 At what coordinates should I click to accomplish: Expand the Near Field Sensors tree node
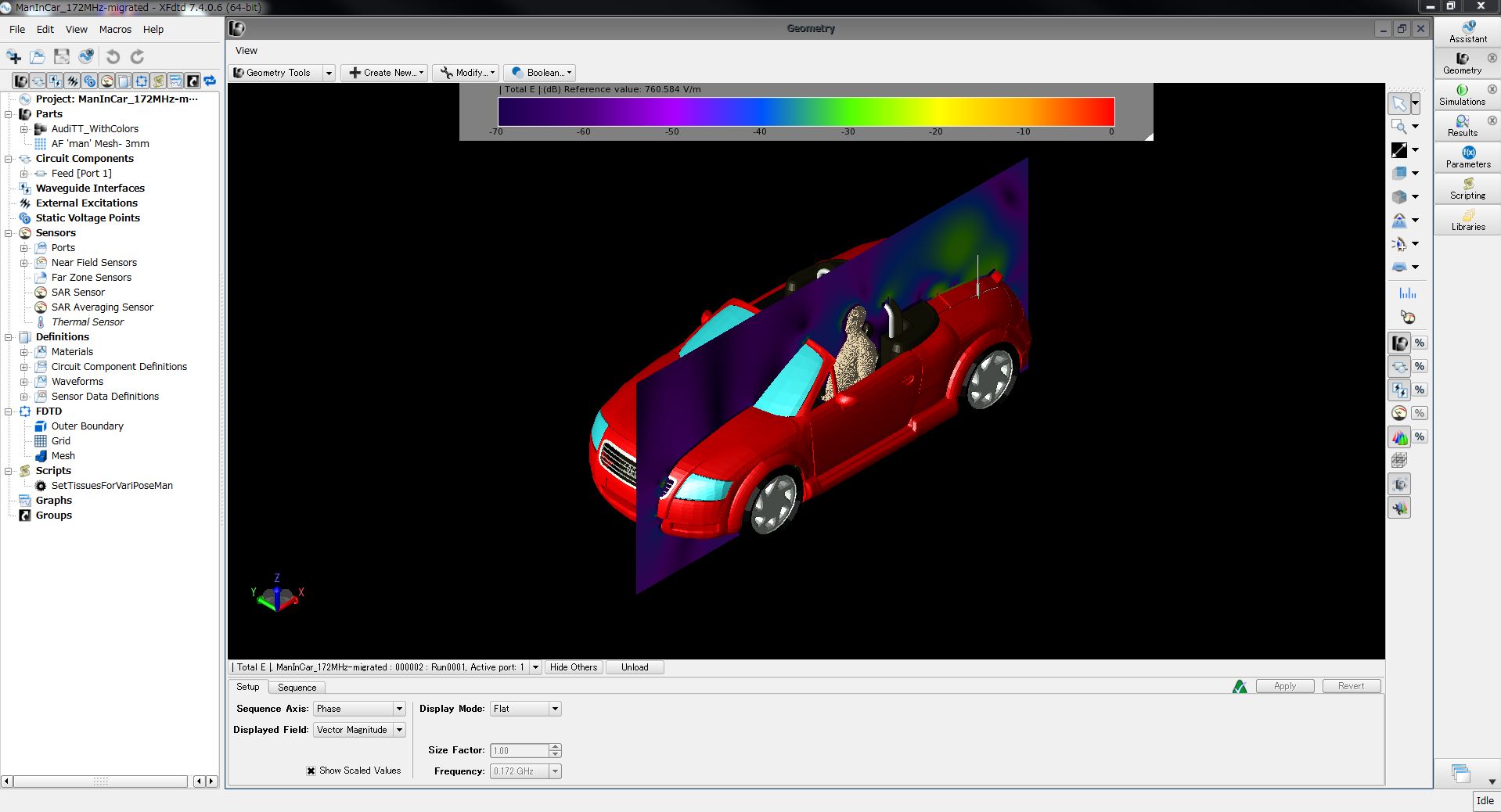pos(23,263)
